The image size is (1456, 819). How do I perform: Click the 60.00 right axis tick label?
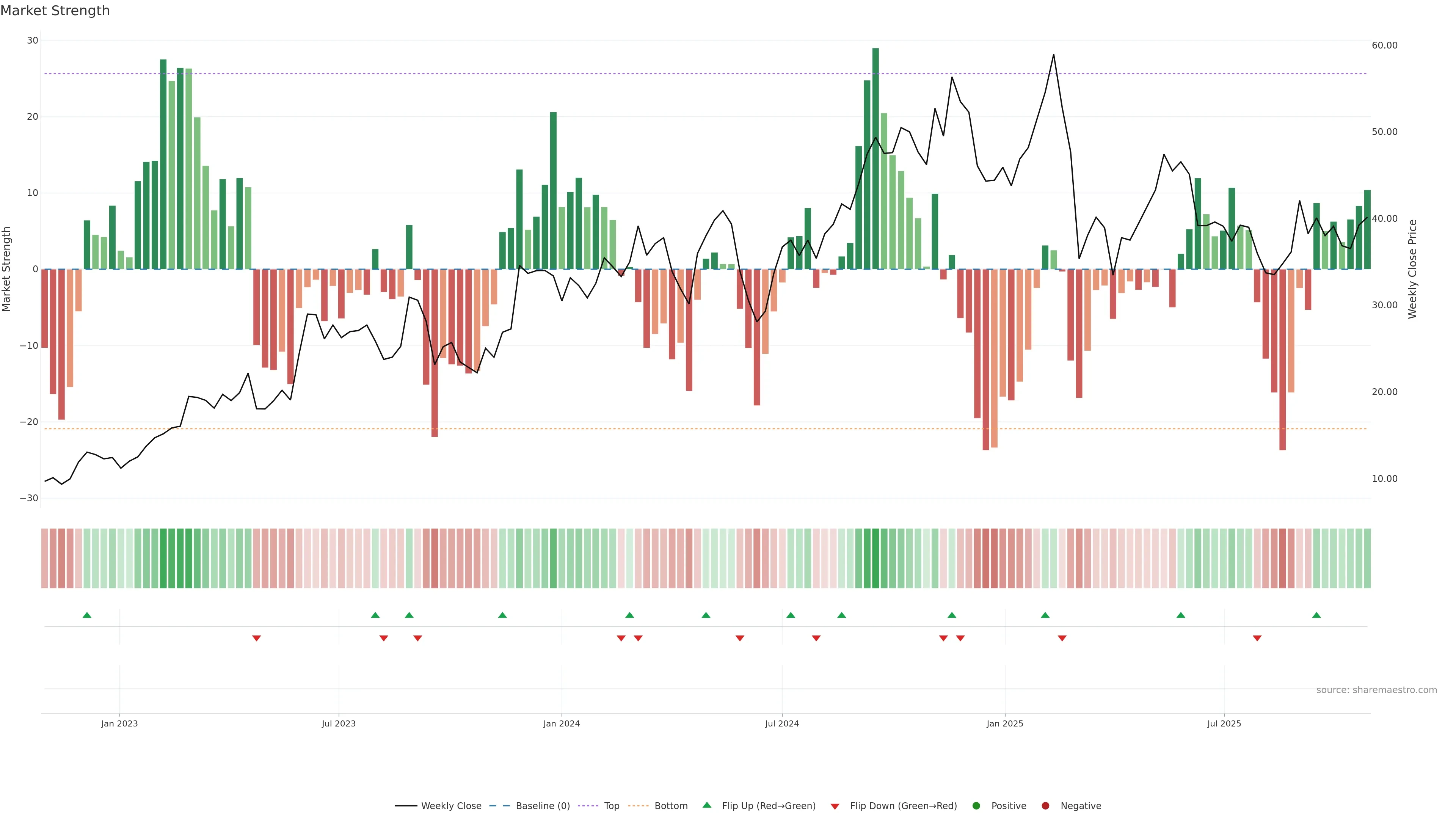[1384, 45]
